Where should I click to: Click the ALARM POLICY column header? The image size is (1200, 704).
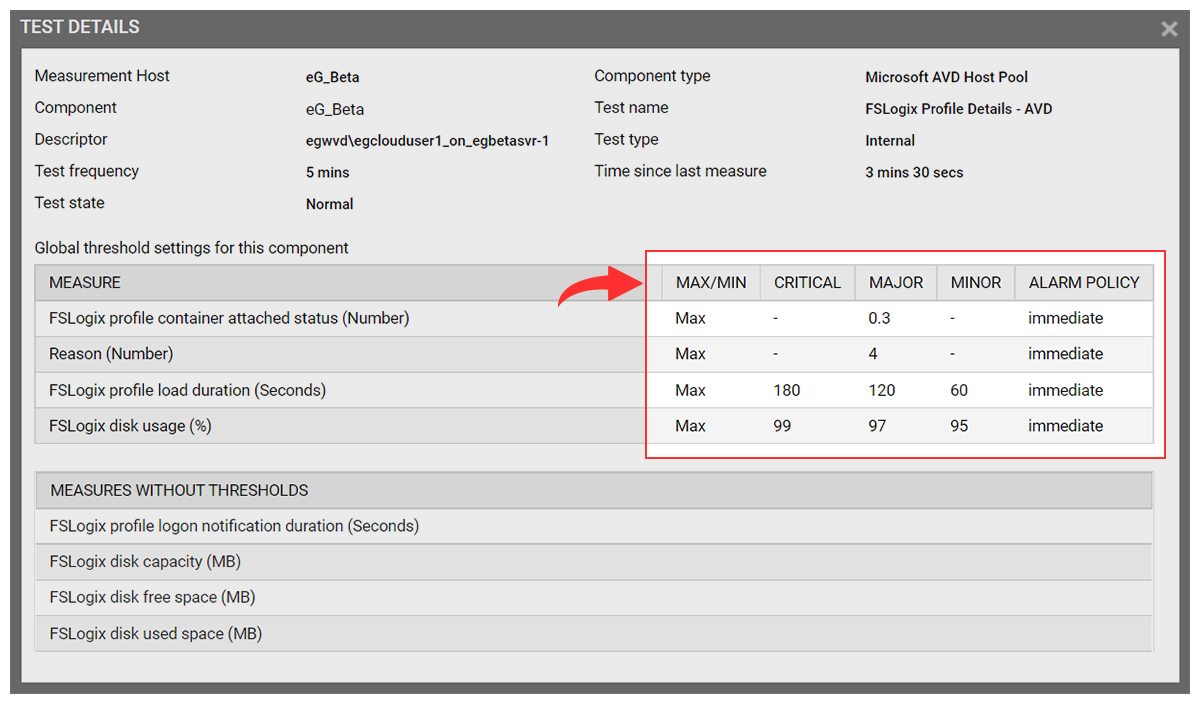1084,283
